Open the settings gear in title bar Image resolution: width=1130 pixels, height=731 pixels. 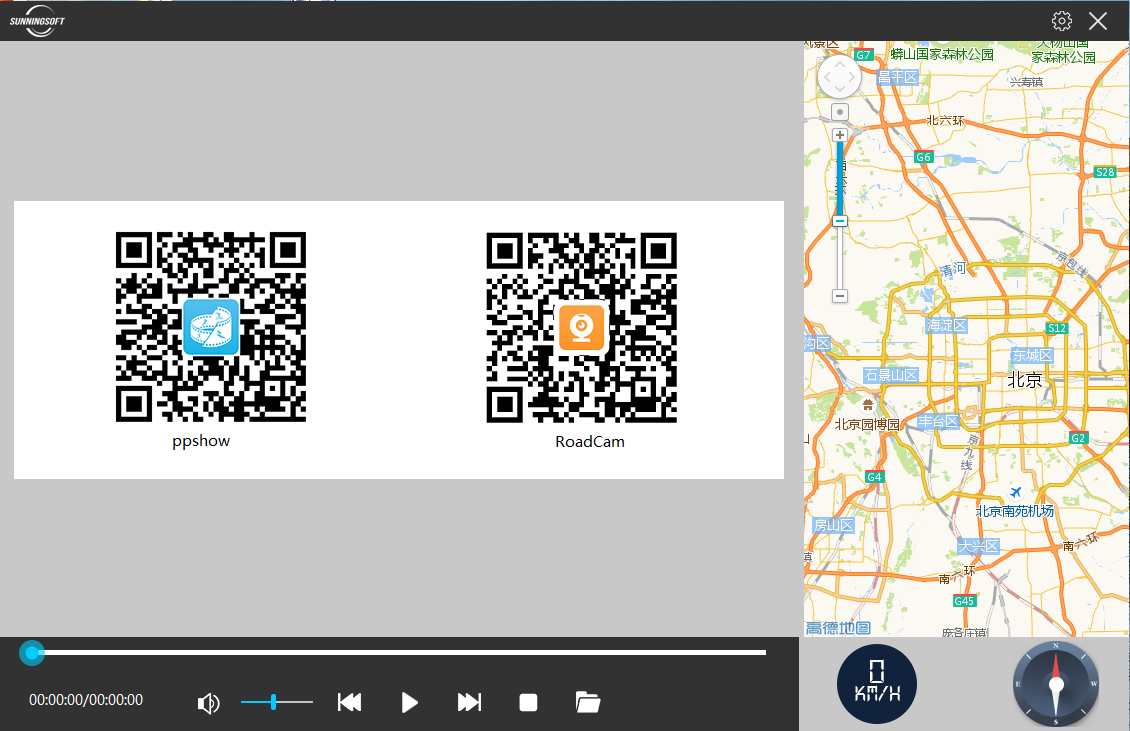click(1062, 21)
